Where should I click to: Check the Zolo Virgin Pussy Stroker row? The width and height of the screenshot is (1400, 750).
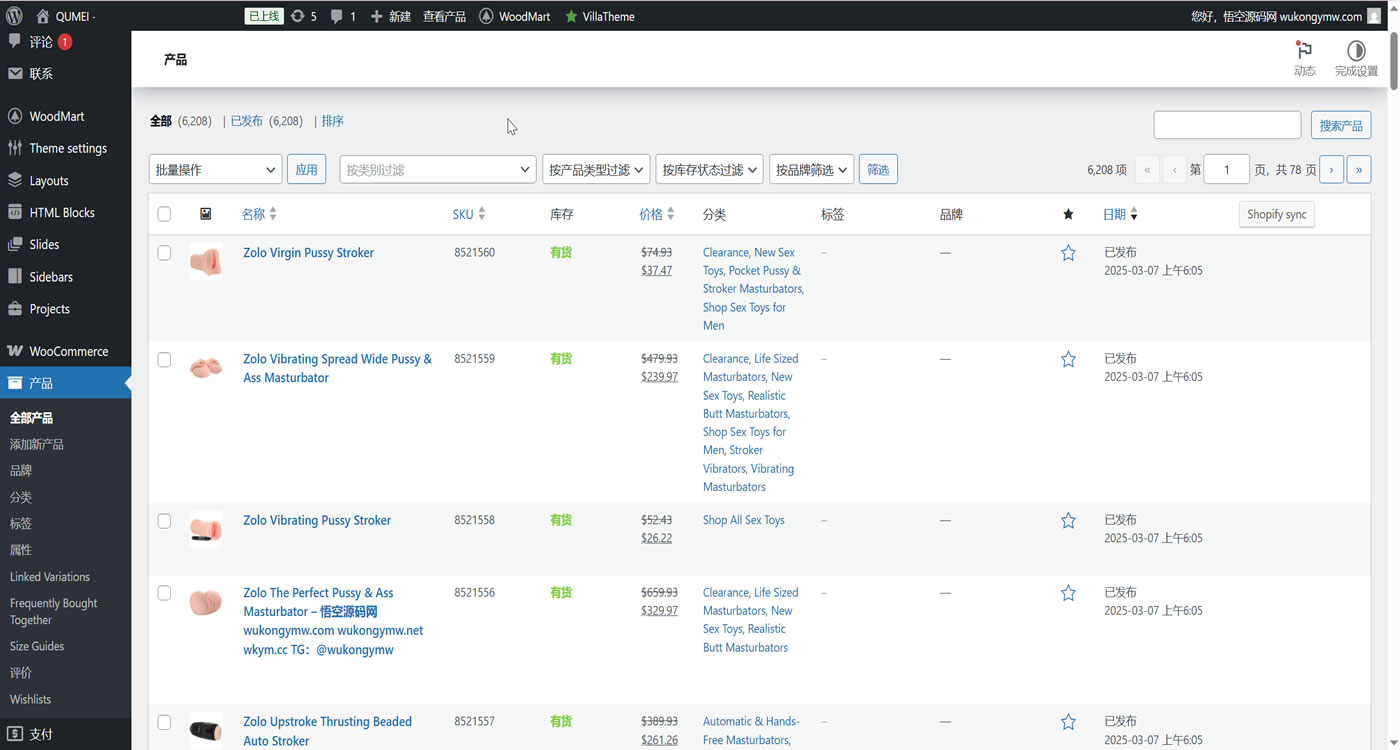click(164, 253)
